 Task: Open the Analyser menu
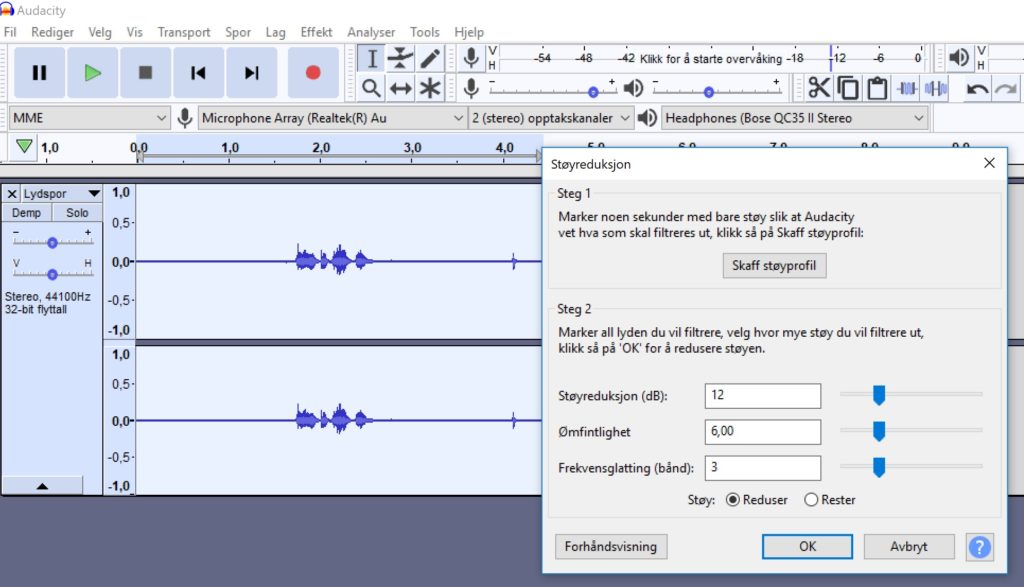[x=371, y=32]
